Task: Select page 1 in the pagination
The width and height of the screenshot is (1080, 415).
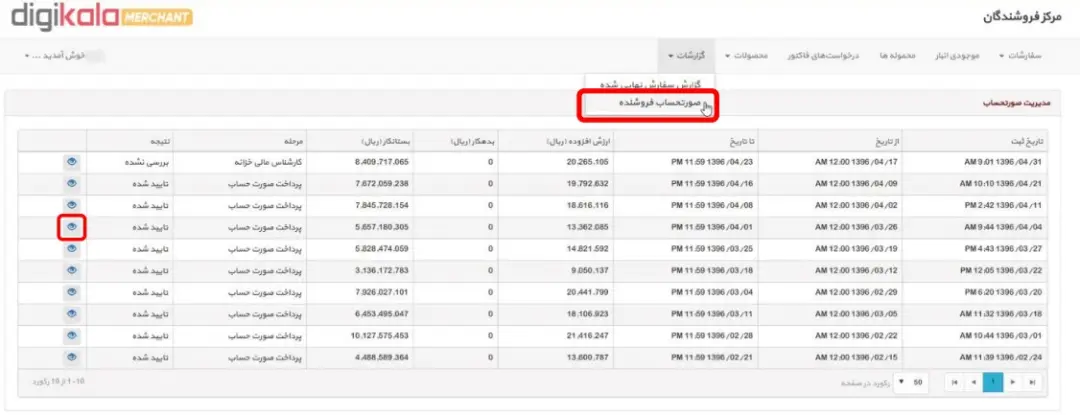Action: coord(993,381)
